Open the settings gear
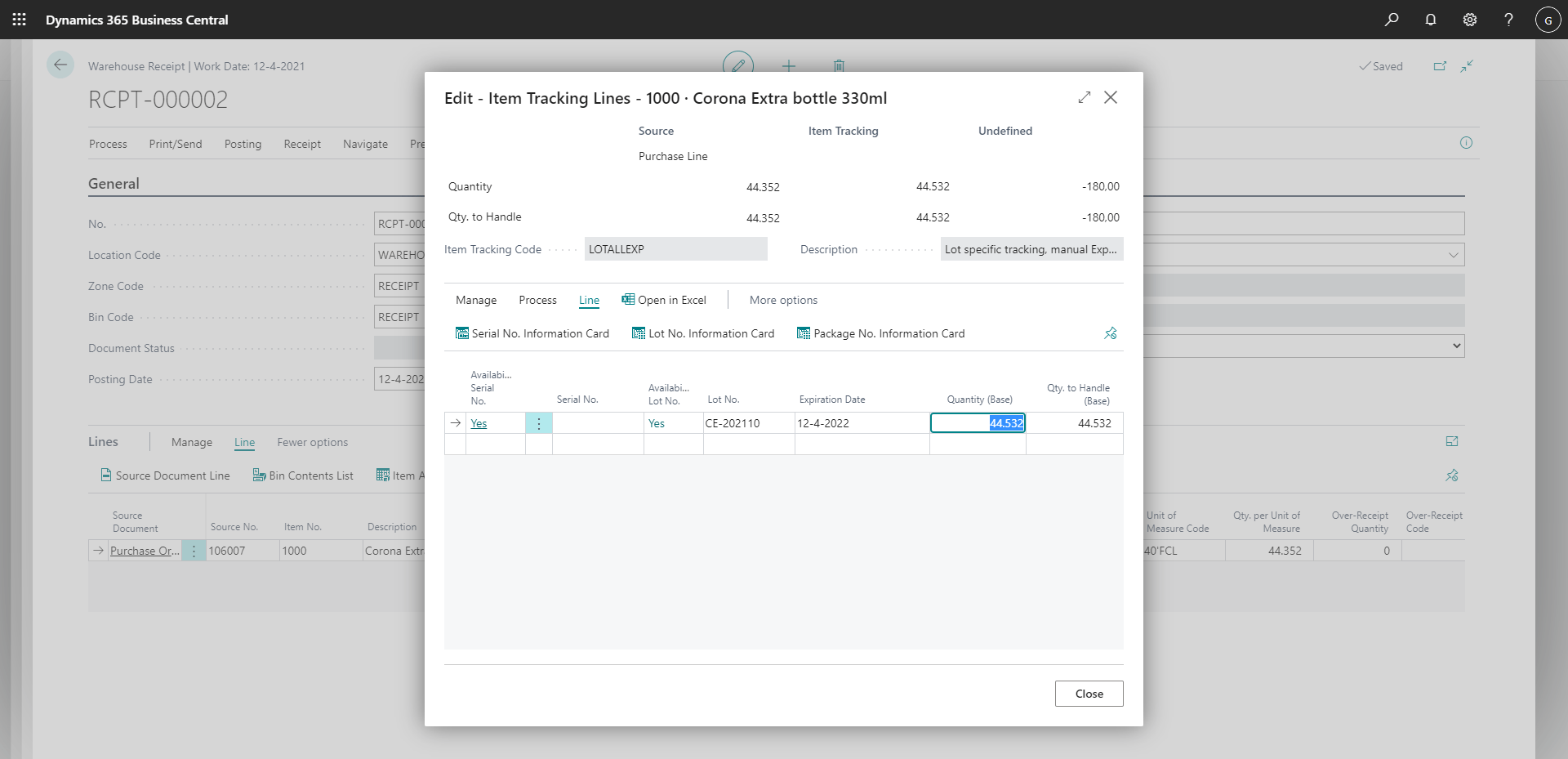The height and width of the screenshot is (759, 1568). click(1470, 20)
